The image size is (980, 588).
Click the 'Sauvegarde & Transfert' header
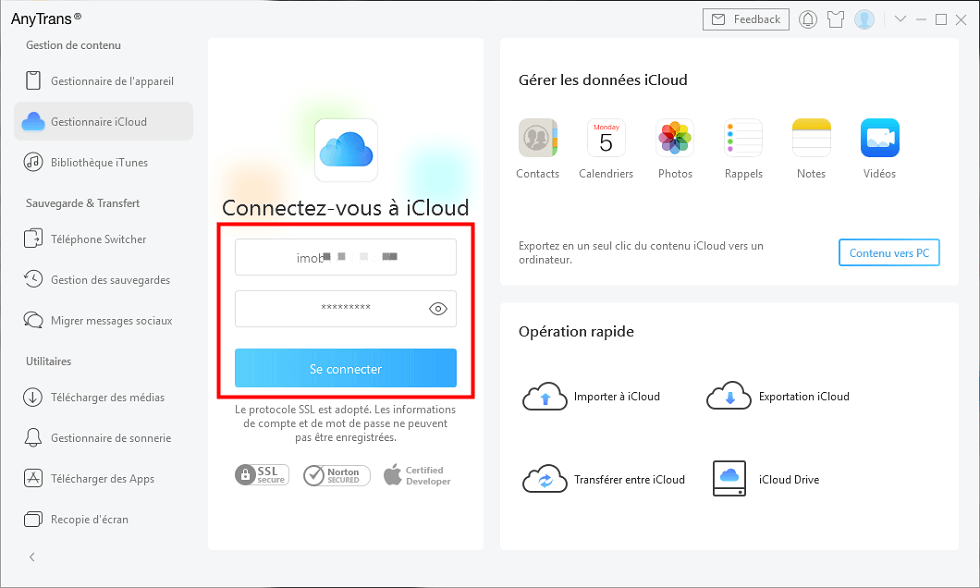coord(82,203)
